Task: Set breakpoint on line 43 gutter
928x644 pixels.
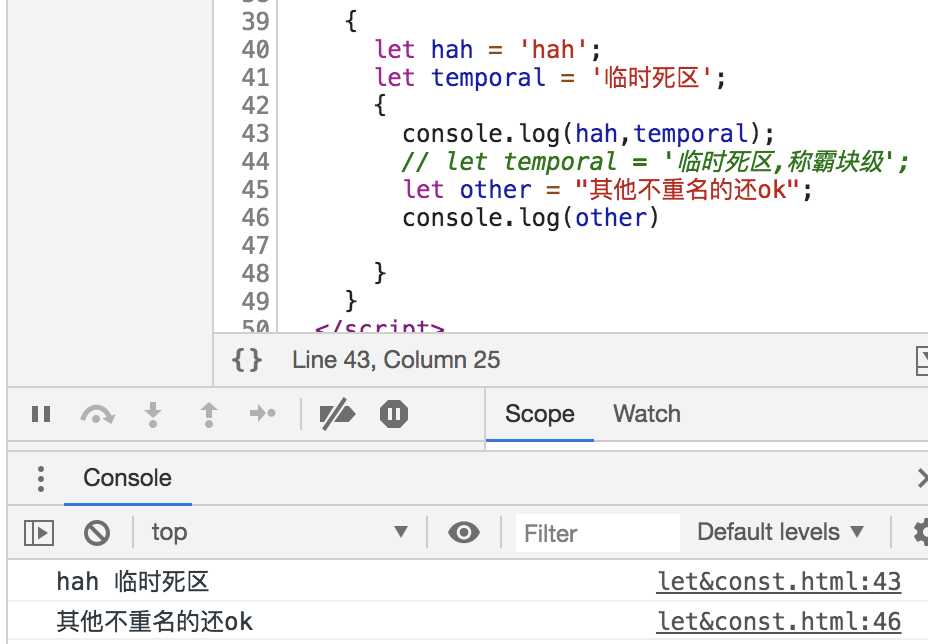Action: click(x=255, y=134)
